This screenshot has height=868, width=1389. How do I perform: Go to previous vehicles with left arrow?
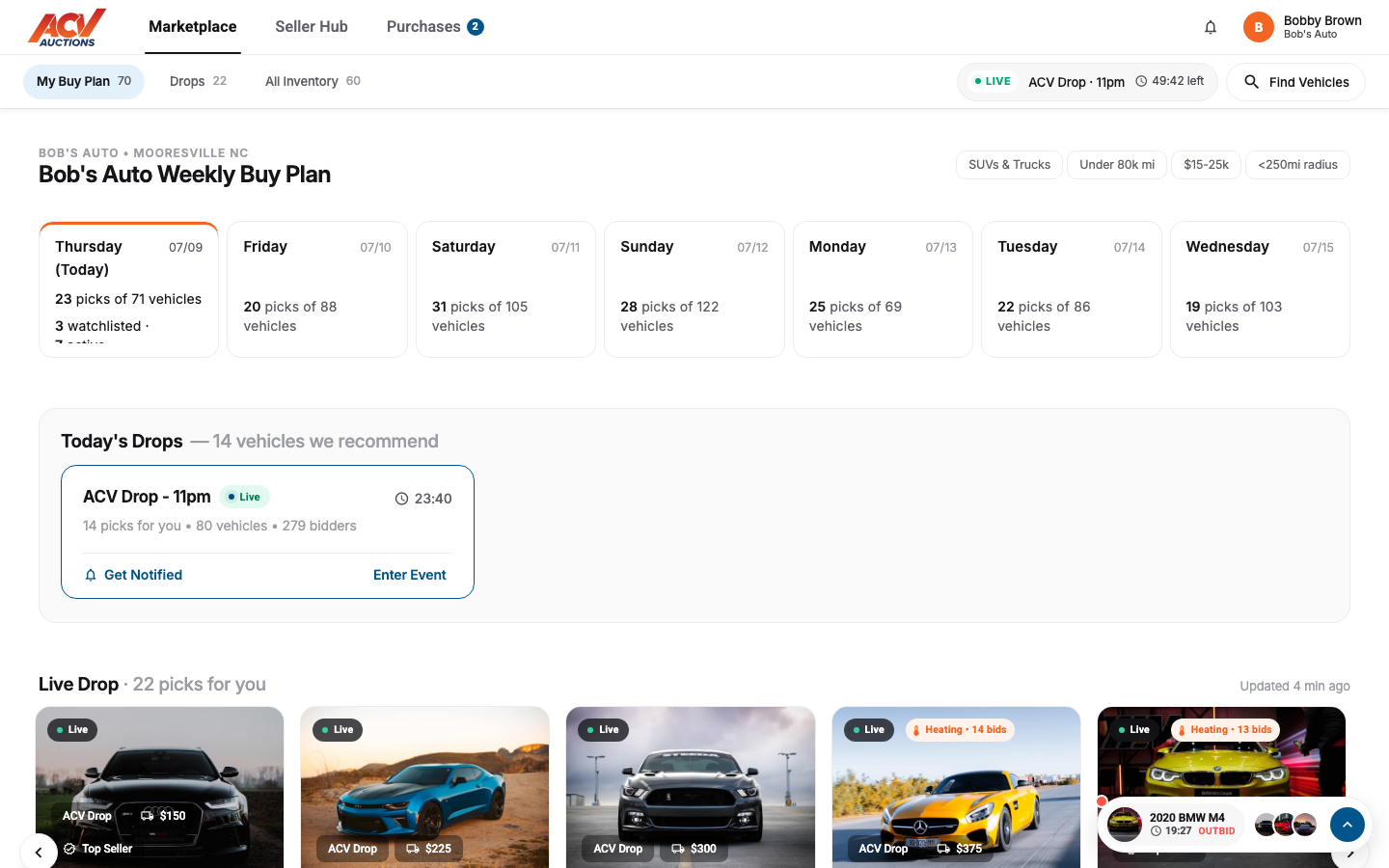click(39, 852)
